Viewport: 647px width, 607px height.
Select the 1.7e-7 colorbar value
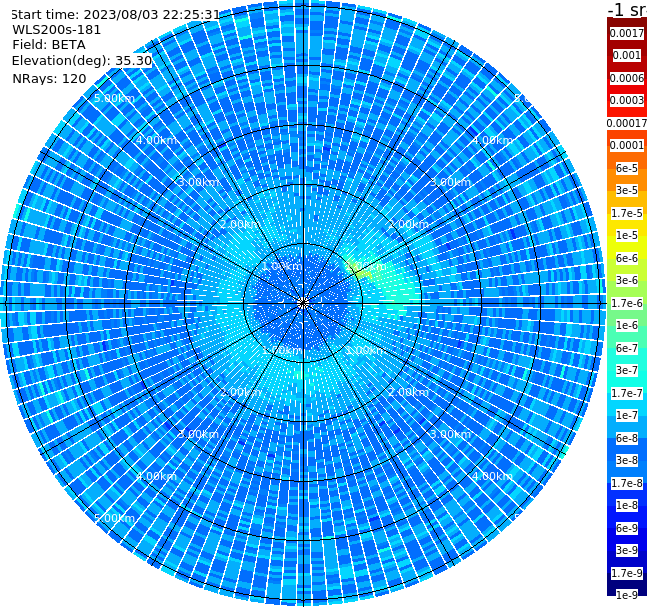[627, 393]
